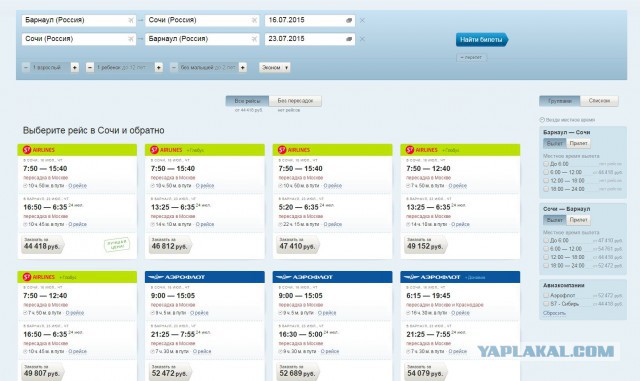Select Списком view tab
This screenshot has width=640, height=381.
(599, 101)
